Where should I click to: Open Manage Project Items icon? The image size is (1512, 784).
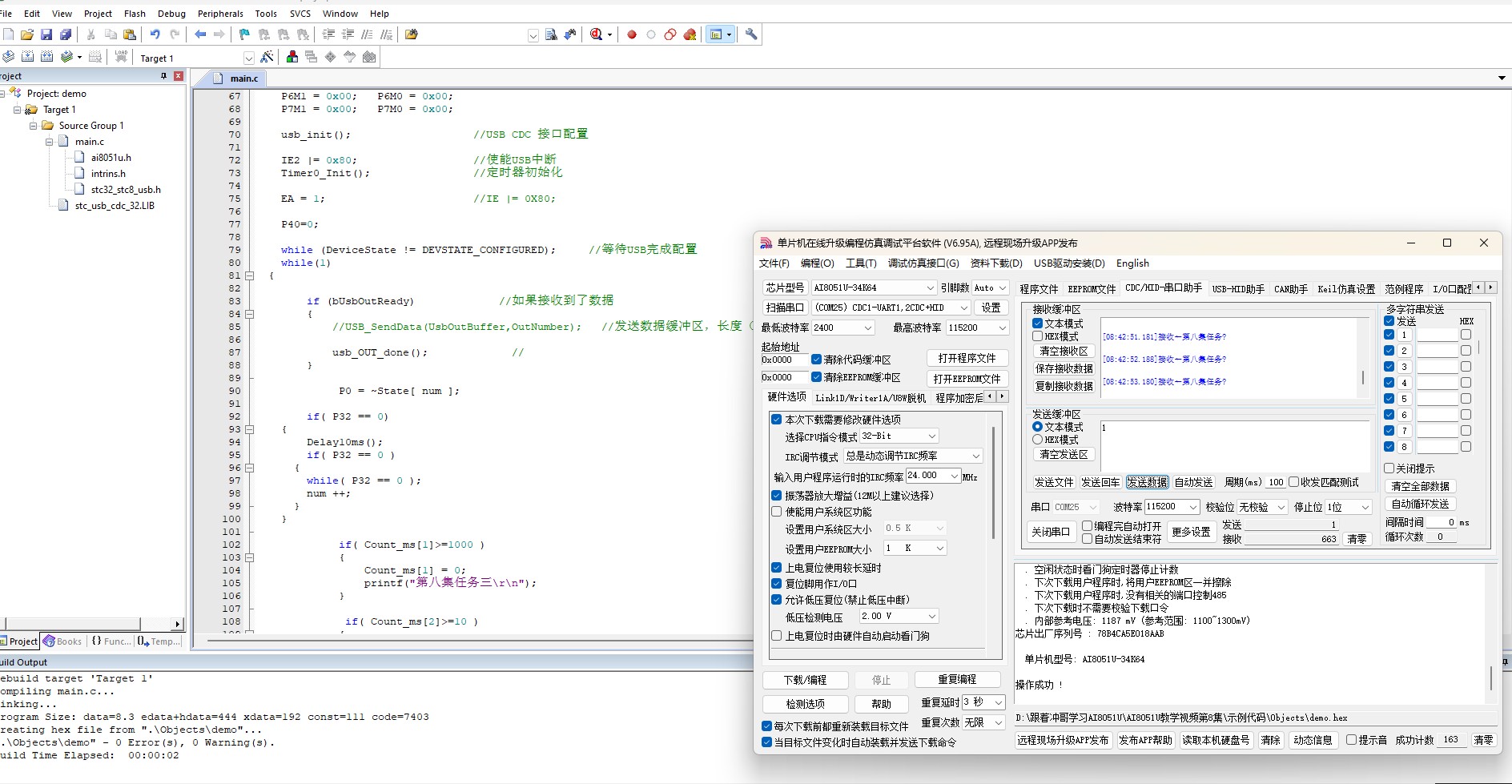[292, 57]
